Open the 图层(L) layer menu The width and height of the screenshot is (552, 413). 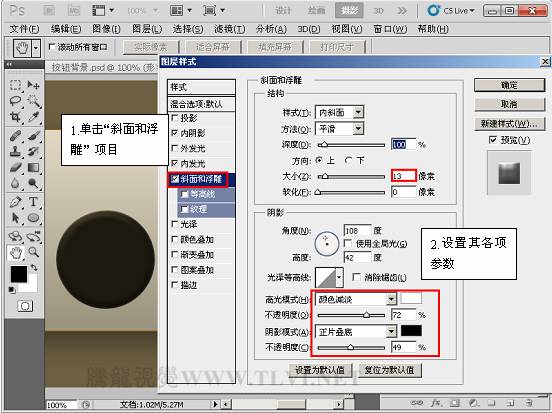[147, 29]
